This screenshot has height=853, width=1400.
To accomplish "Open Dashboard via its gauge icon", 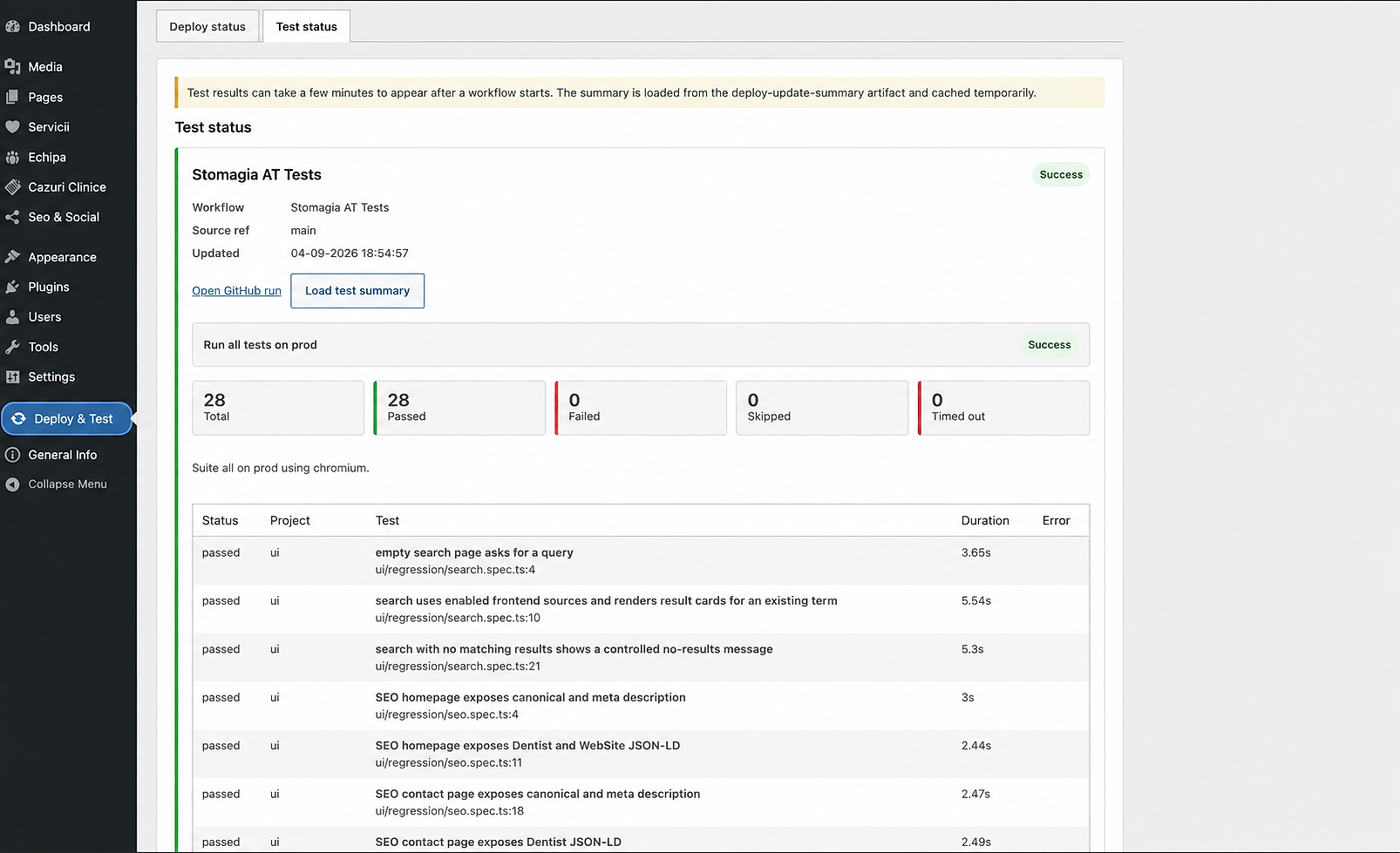I will coord(12,27).
